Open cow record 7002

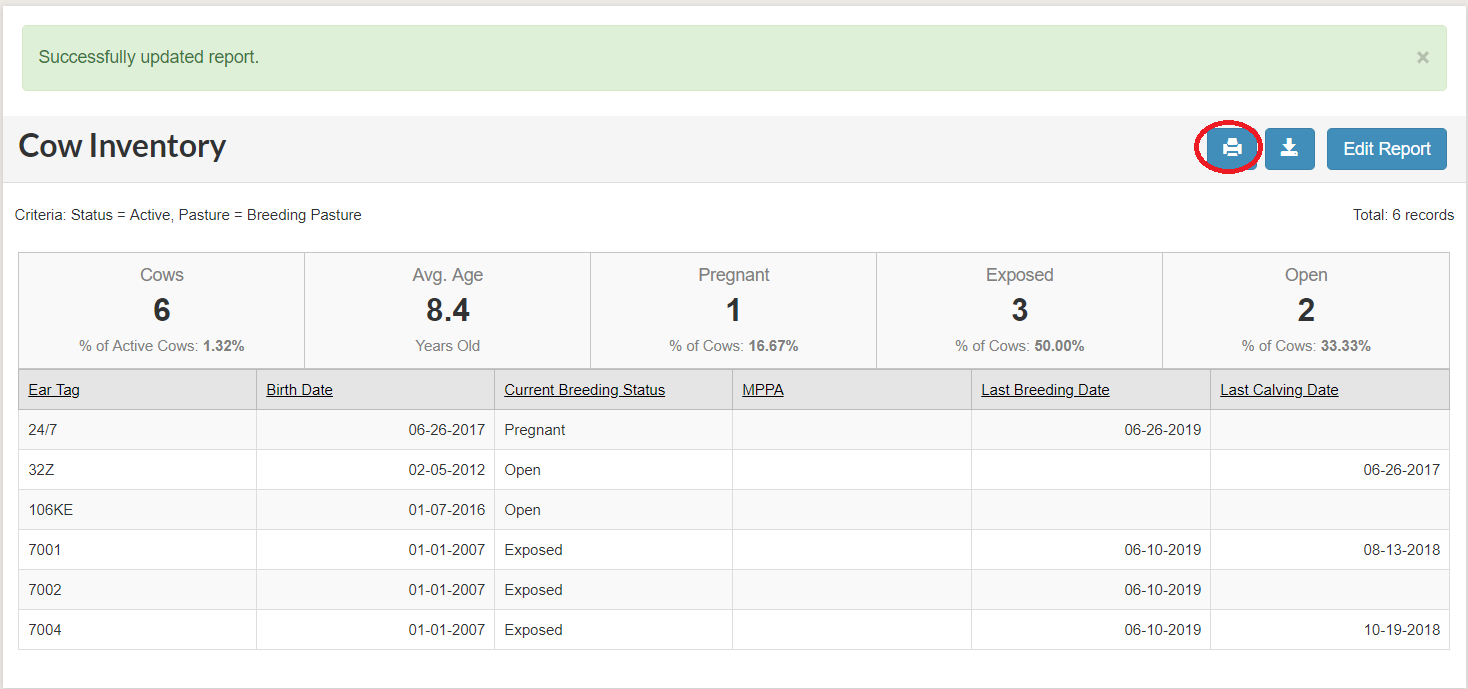(40, 589)
